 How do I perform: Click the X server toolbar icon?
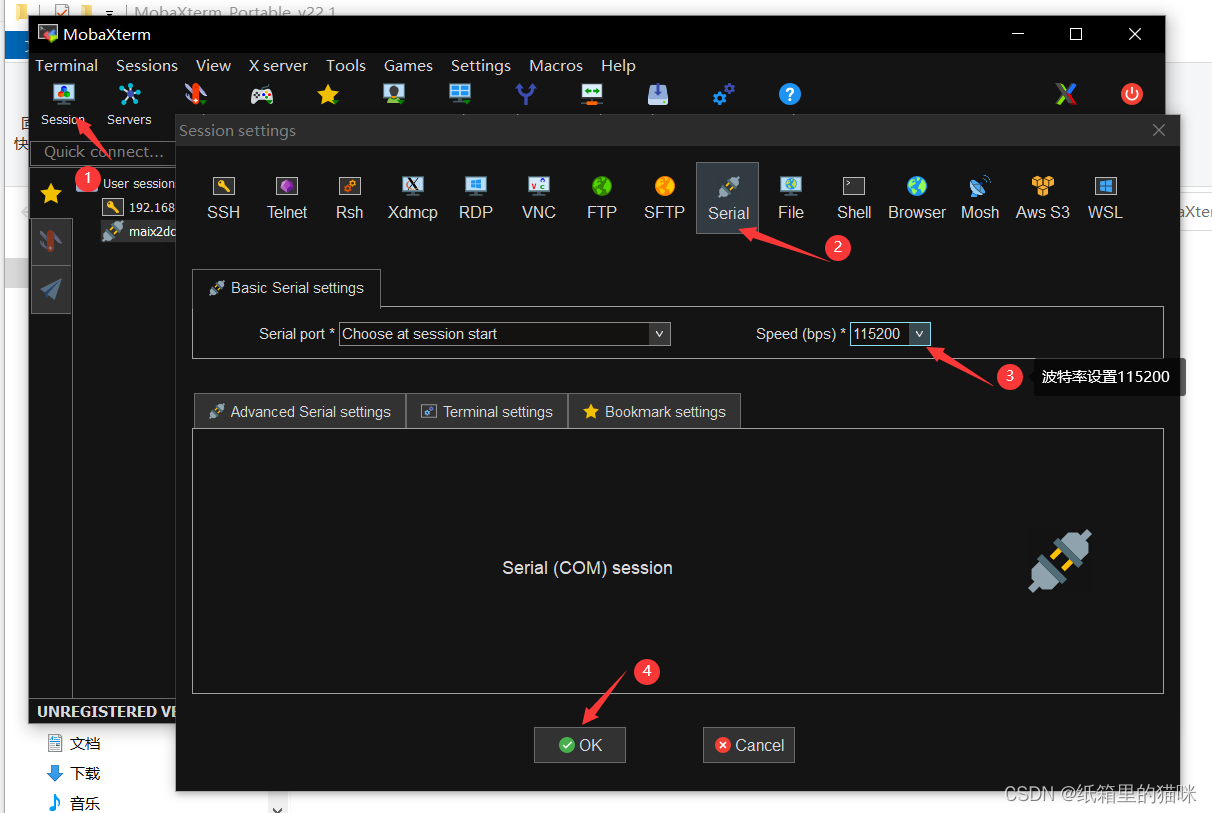(x=1066, y=95)
